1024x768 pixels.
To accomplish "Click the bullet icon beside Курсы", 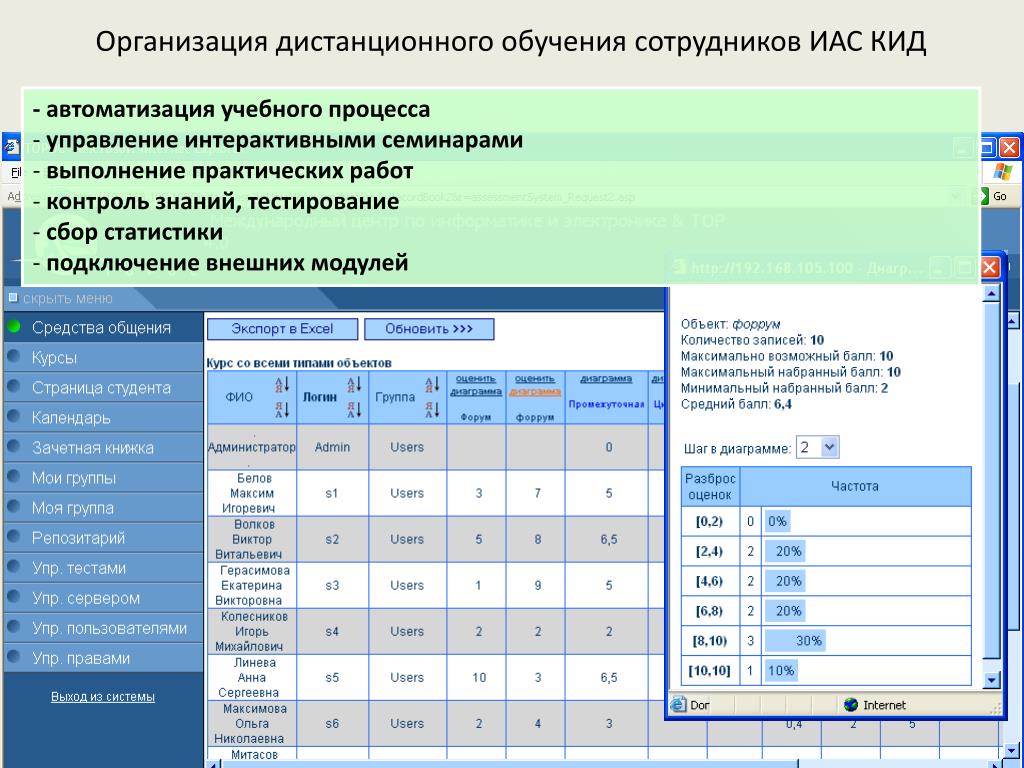I will pyautogui.click(x=14, y=357).
